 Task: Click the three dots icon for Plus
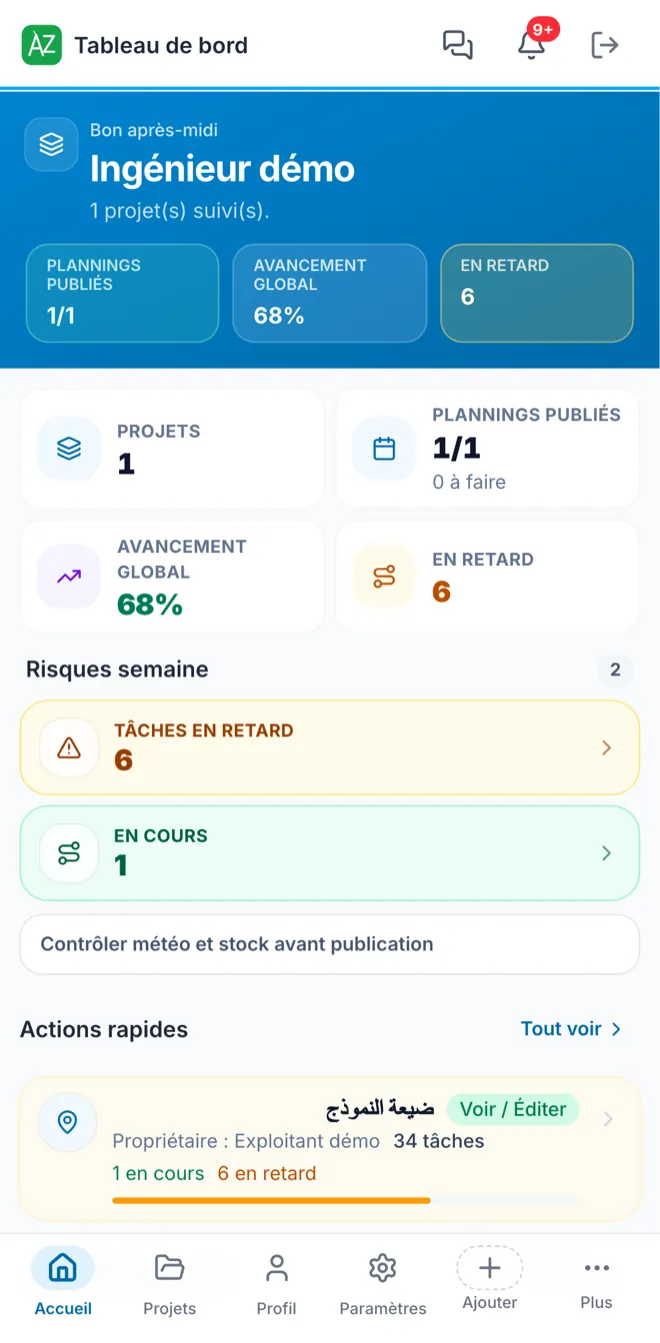[x=597, y=1268]
